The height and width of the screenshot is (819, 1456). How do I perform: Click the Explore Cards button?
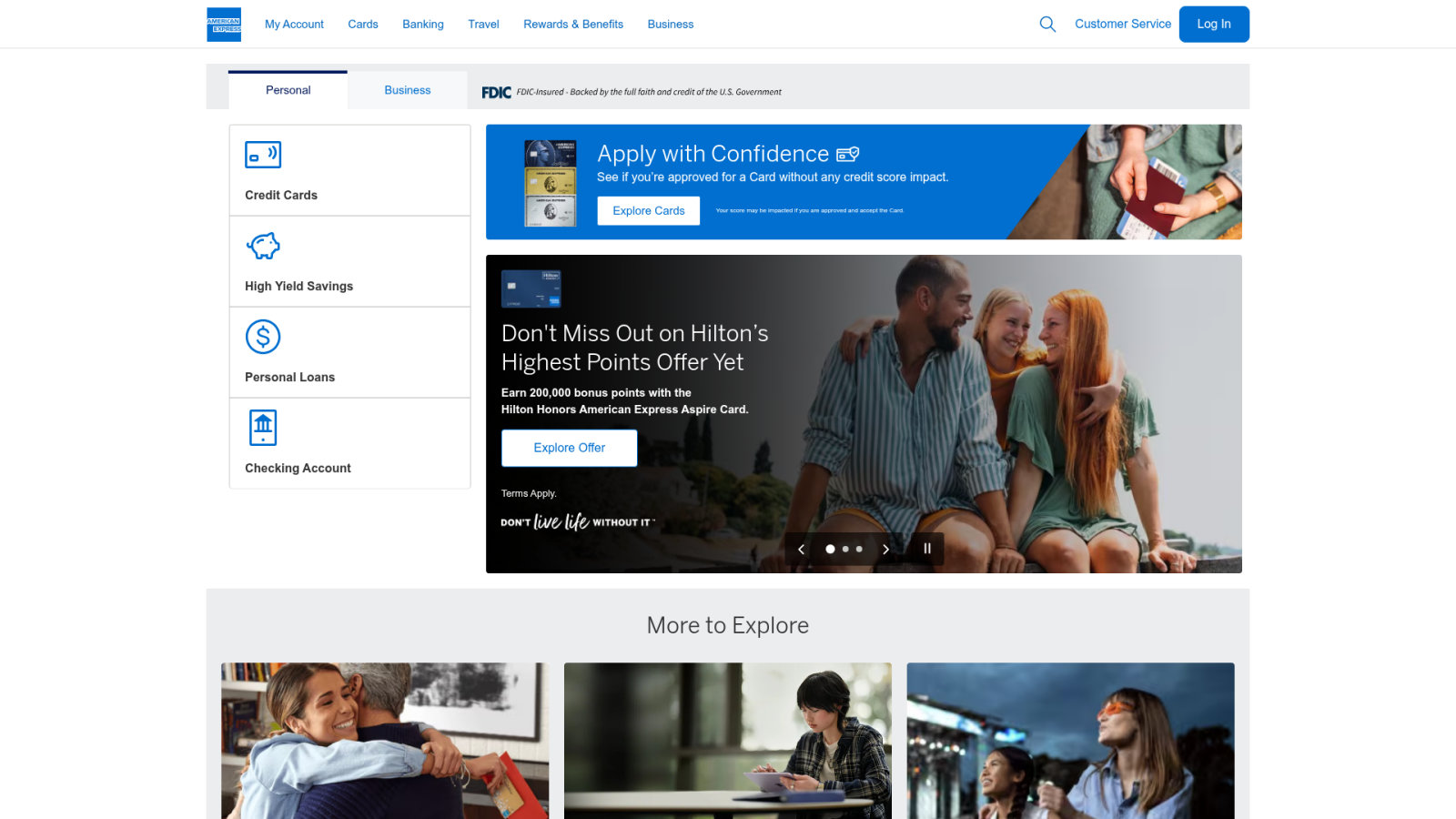point(649,211)
